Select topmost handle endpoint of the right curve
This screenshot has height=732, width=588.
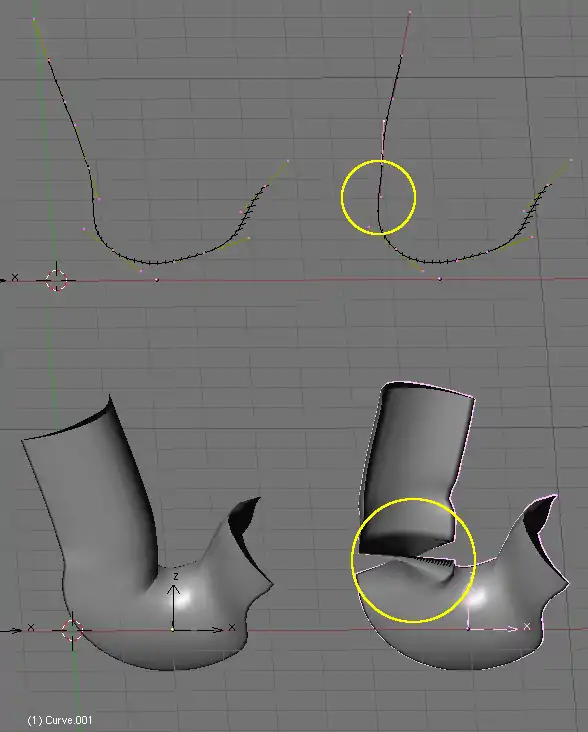point(410,12)
